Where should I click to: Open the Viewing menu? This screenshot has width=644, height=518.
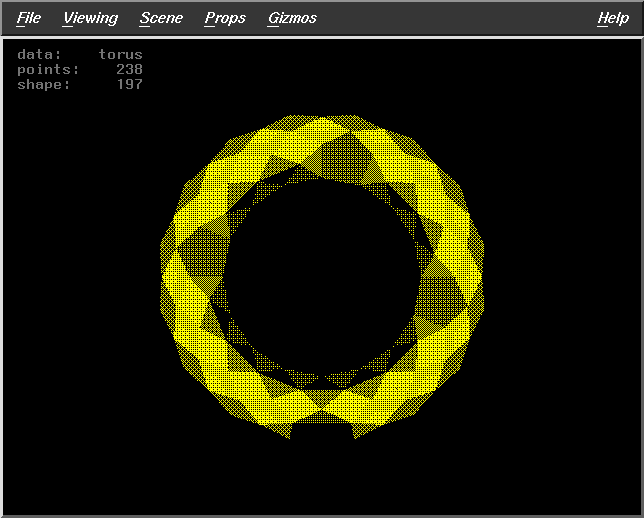click(90, 18)
